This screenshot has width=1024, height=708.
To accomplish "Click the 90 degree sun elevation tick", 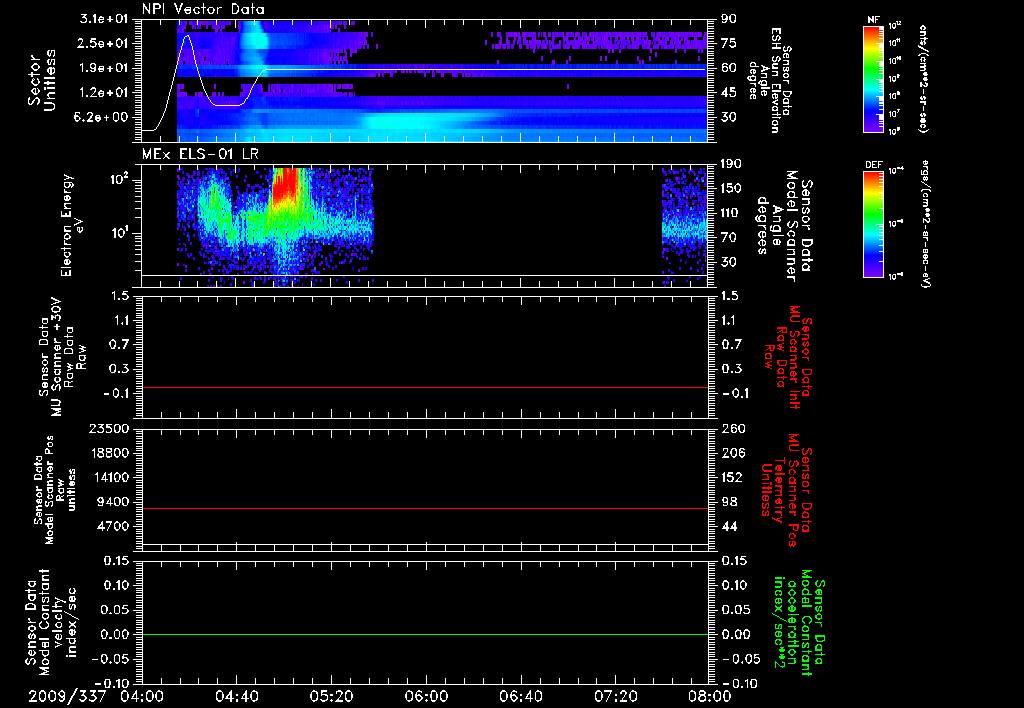I will coord(729,19).
